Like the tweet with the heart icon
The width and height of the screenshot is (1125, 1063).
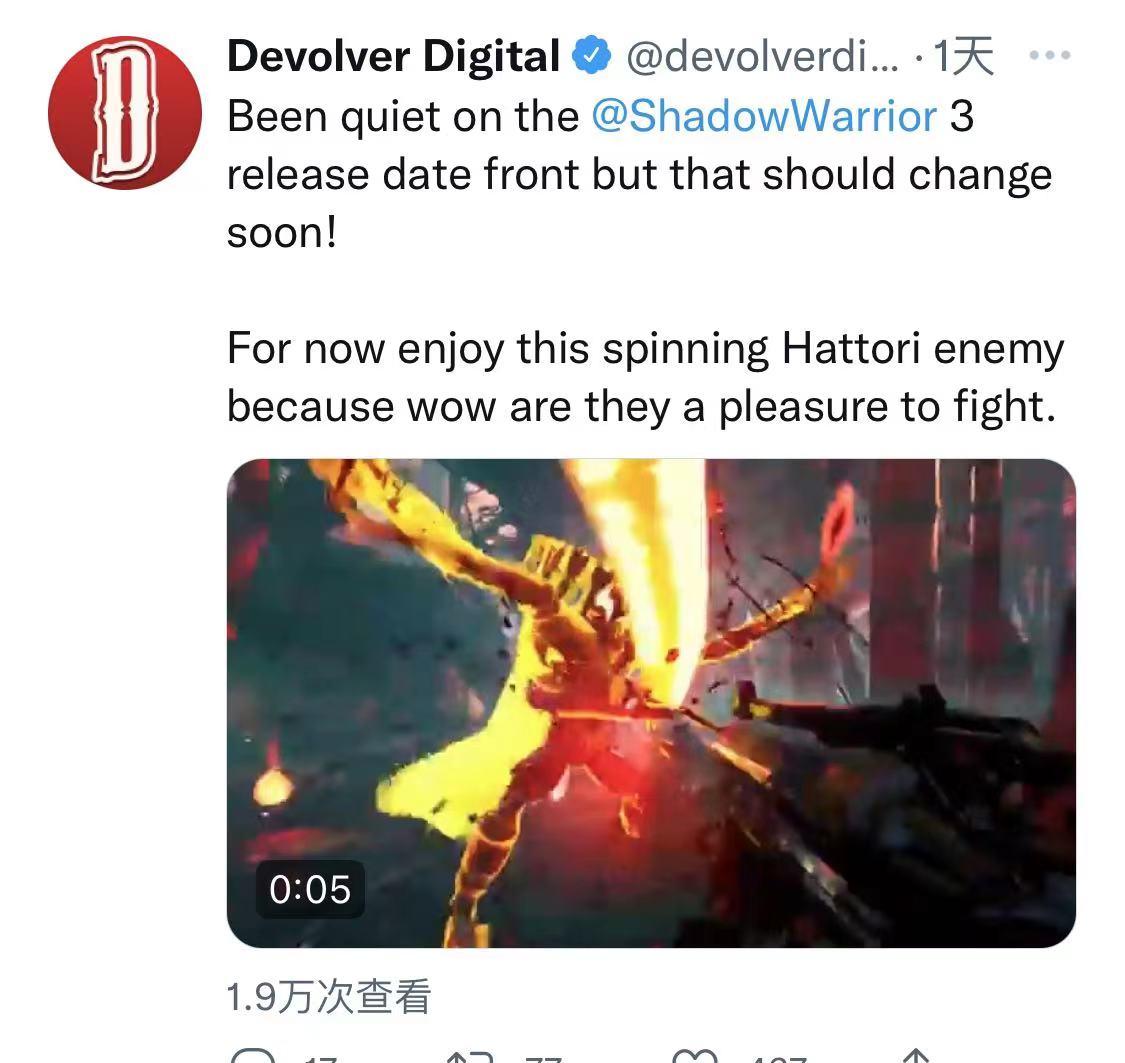point(695,1056)
